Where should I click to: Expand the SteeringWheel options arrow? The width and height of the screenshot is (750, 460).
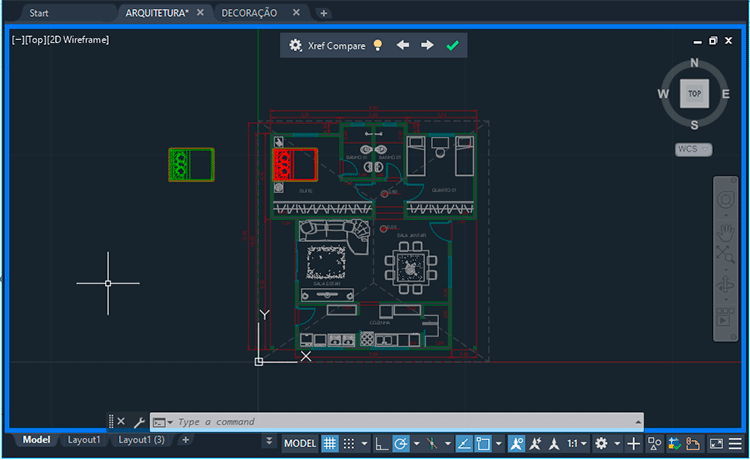click(x=726, y=215)
